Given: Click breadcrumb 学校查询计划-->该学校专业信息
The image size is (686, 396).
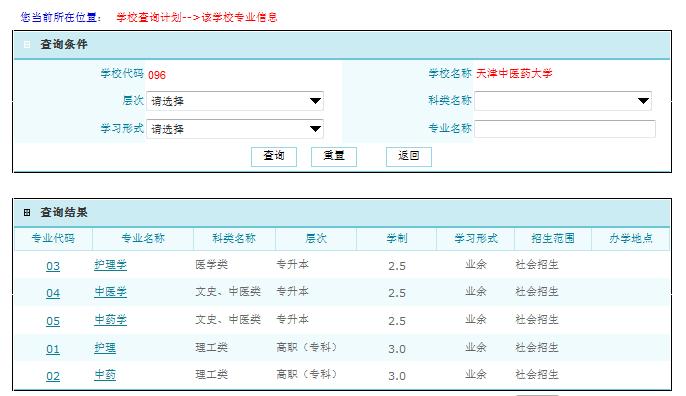Looking at the screenshot, I should click(x=196, y=18).
